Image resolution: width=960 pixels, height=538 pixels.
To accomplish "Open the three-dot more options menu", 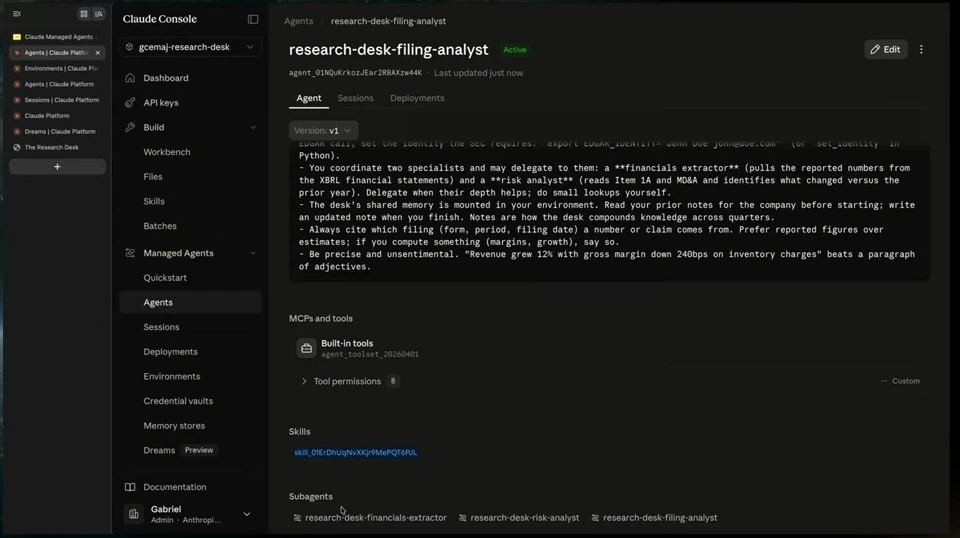I will 921,50.
